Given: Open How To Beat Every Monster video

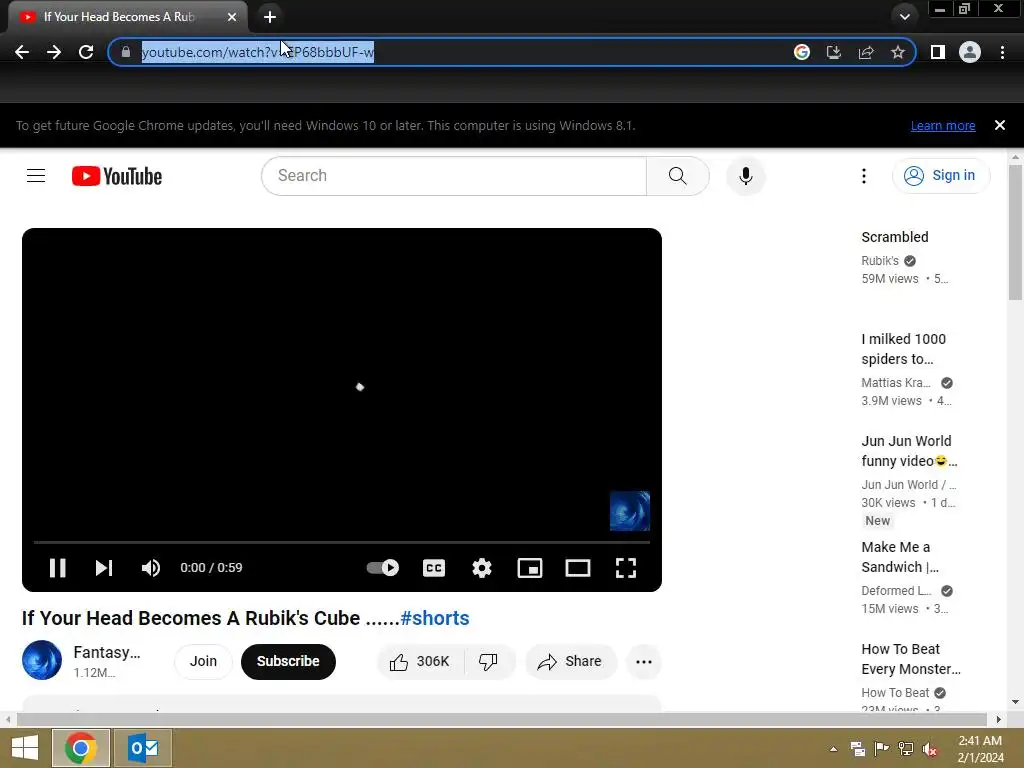Looking at the screenshot, I should point(910,659).
